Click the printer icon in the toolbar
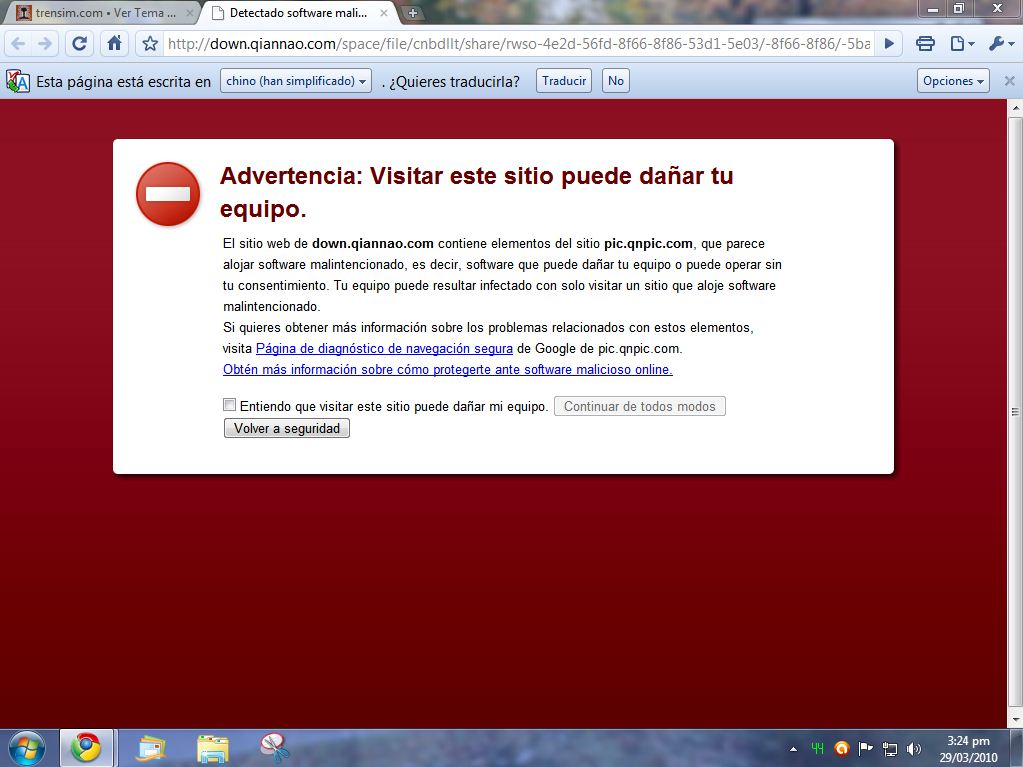The width and height of the screenshot is (1023, 767). click(x=925, y=44)
